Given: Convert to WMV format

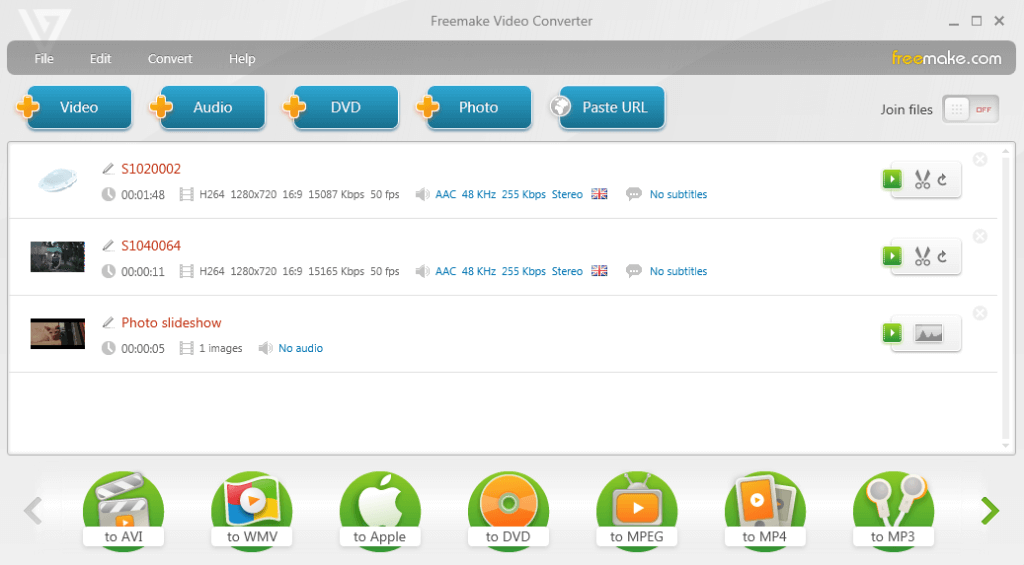Looking at the screenshot, I should [251, 510].
